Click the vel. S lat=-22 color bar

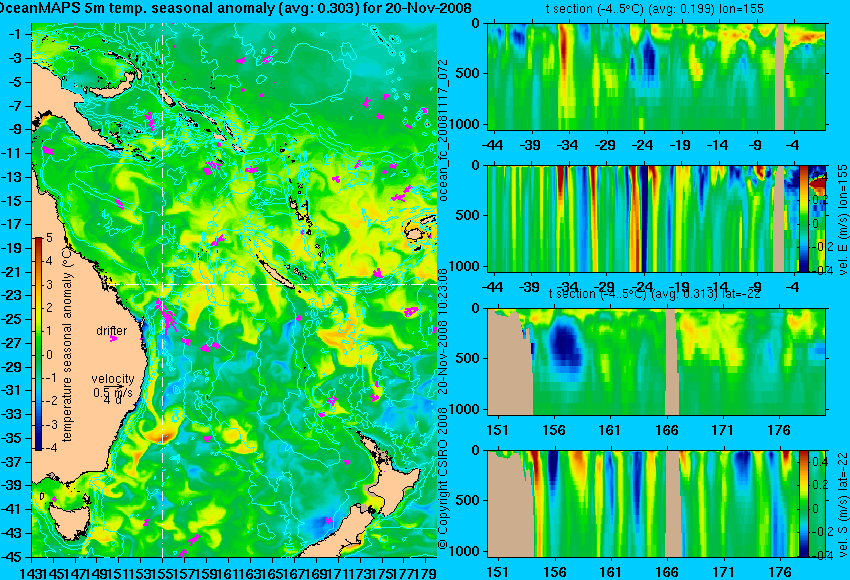tap(804, 504)
